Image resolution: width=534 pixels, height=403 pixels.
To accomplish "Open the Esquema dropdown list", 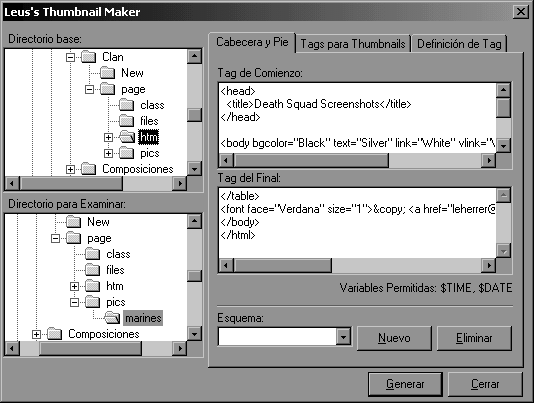I will (x=343, y=337).
